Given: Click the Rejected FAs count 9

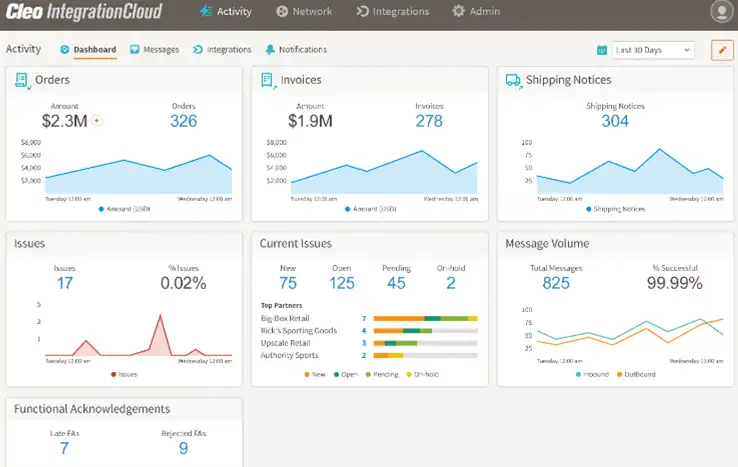Looking at the screenshot, I should pos(184,448).
